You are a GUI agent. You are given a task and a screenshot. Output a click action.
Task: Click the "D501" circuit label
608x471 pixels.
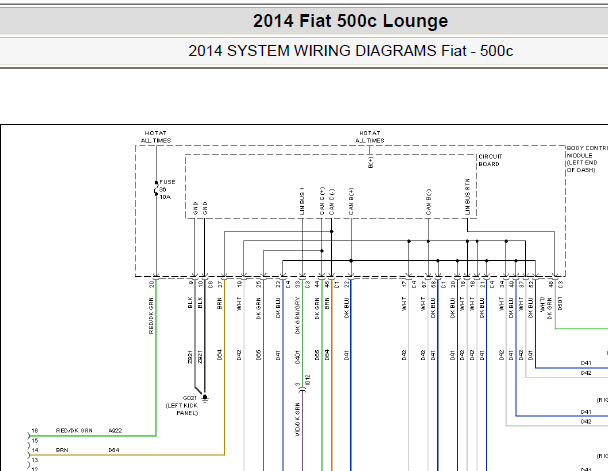click(560, 304)
